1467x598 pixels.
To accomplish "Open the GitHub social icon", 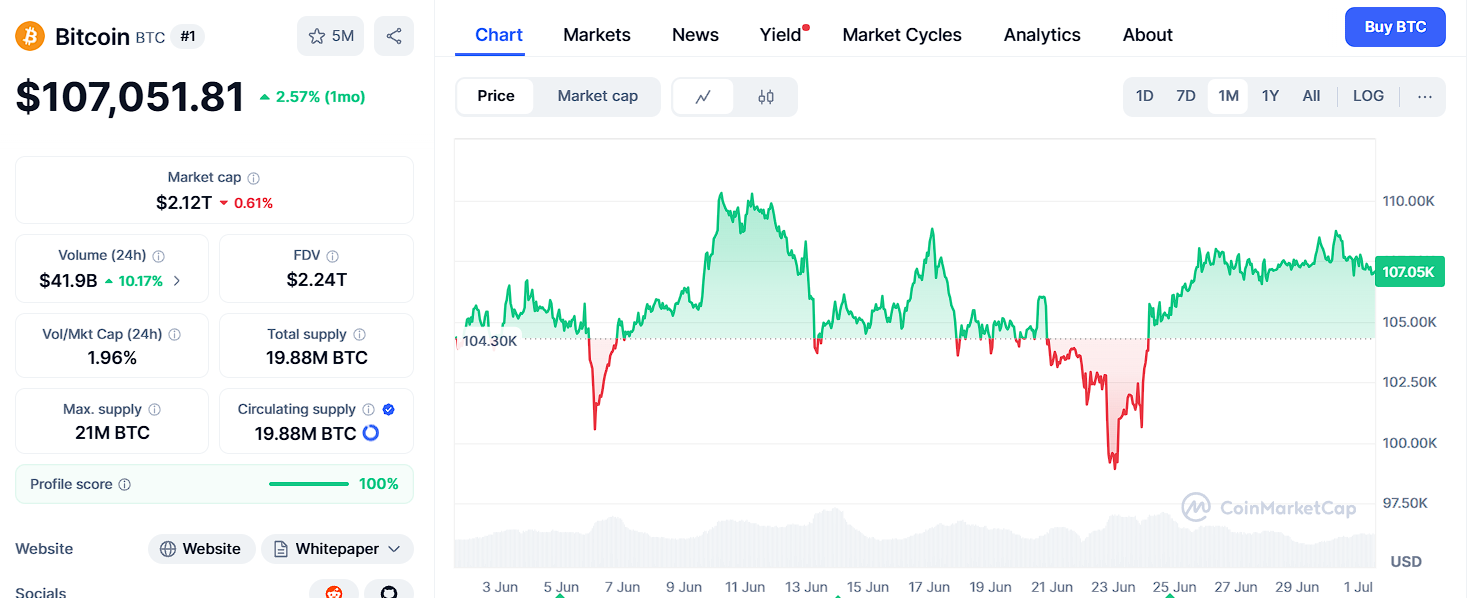I will (x=389, y=592).
